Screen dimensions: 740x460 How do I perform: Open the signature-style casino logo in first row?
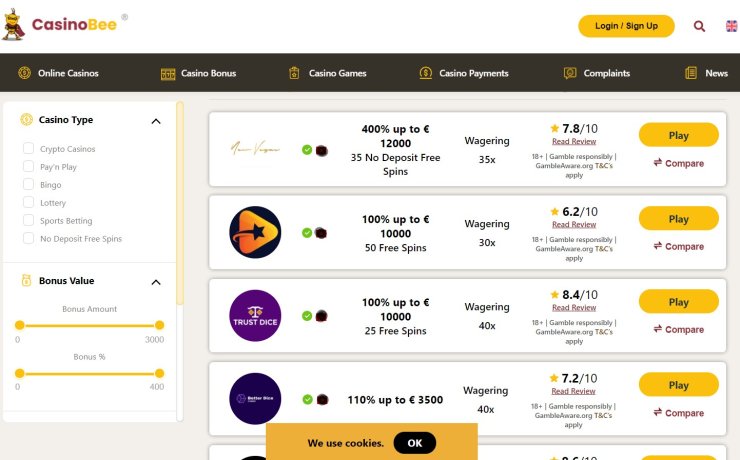pyautogui.click(x=255, y=149)
